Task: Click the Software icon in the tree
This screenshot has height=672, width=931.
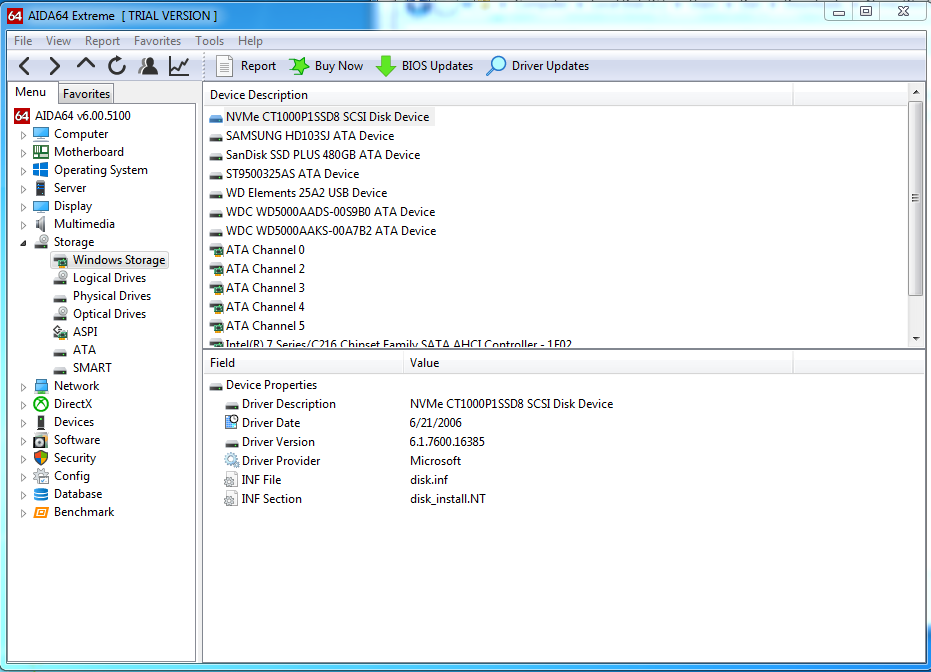Action: tap(41, 440)
